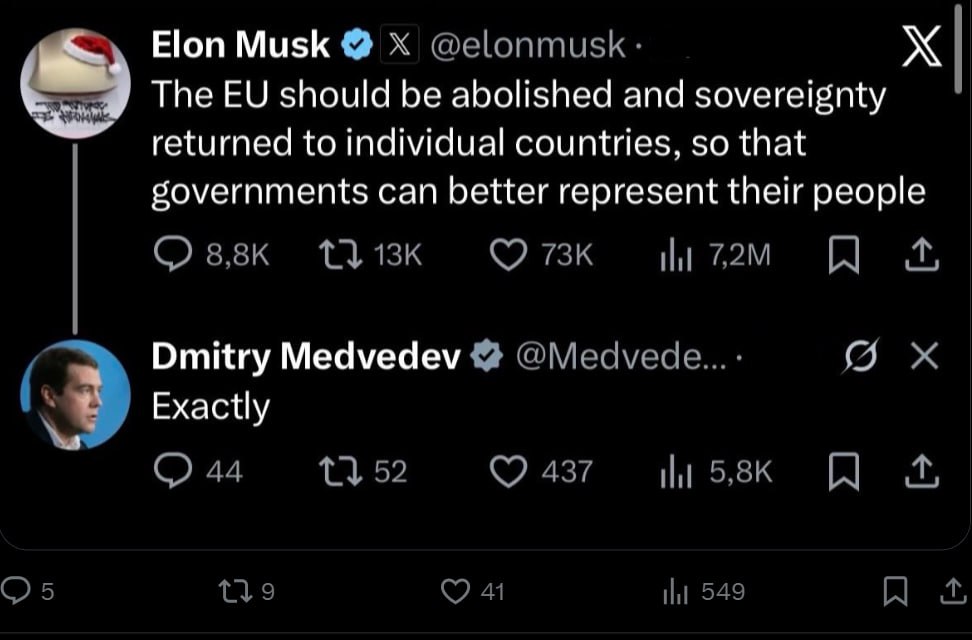This screenshot has height=640, width=972.
Task: Repost Medvedev's reply with 52 reposts
Action: pyautogui.click(x=333, y=471)
